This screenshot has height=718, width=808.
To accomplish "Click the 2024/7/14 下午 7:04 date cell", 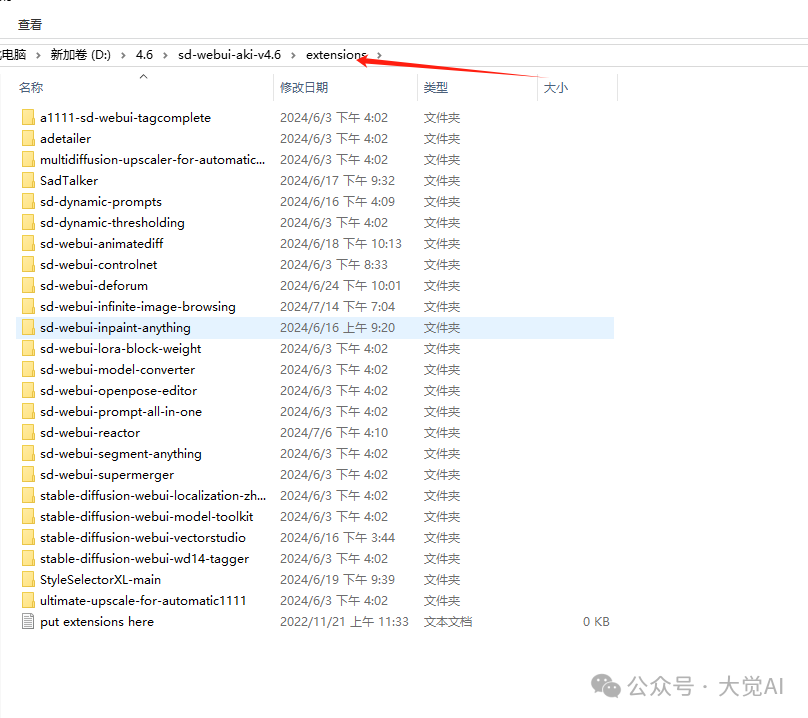I will 338,307.
